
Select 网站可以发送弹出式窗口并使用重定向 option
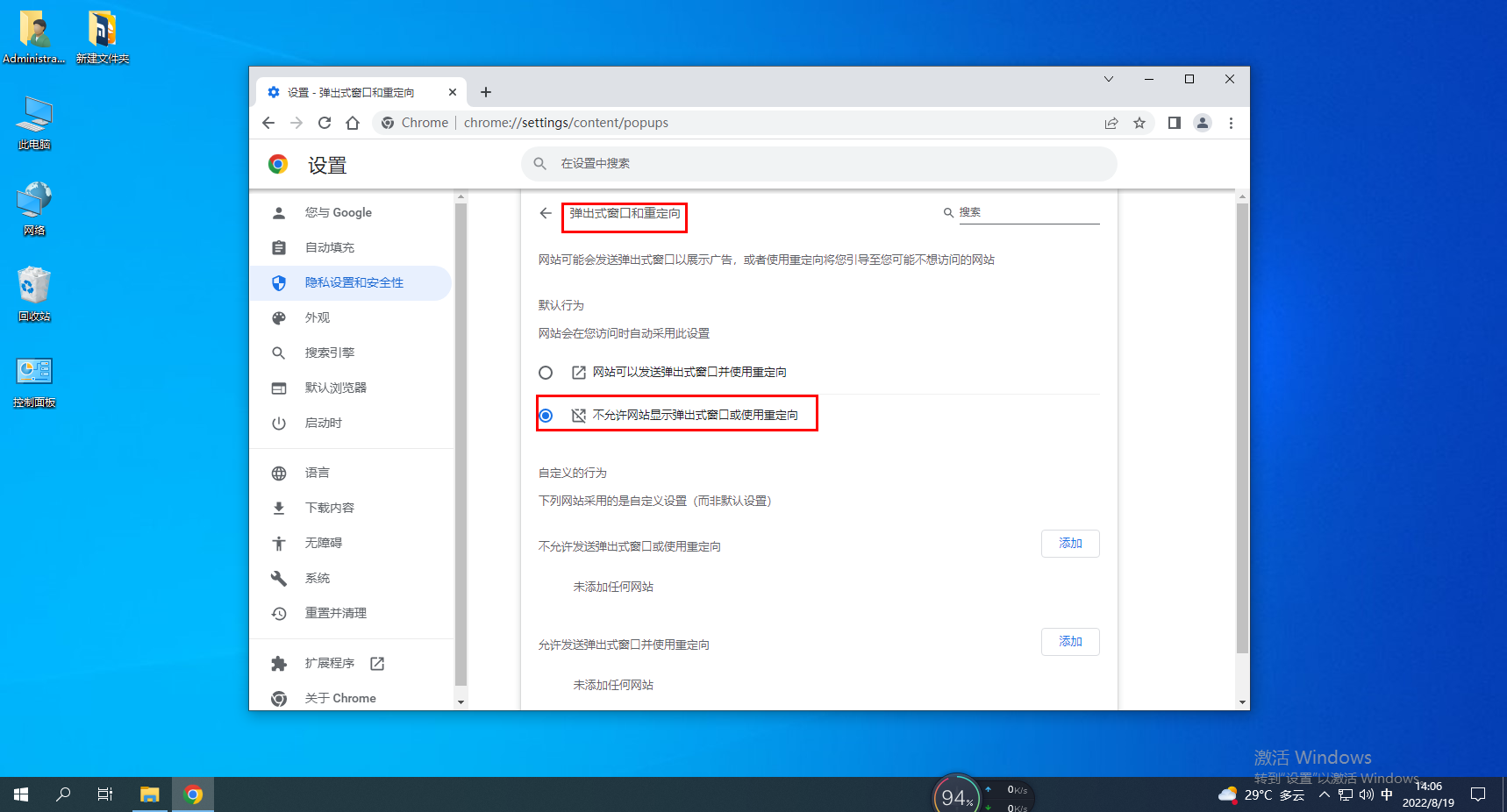click(x=546, y=372)
